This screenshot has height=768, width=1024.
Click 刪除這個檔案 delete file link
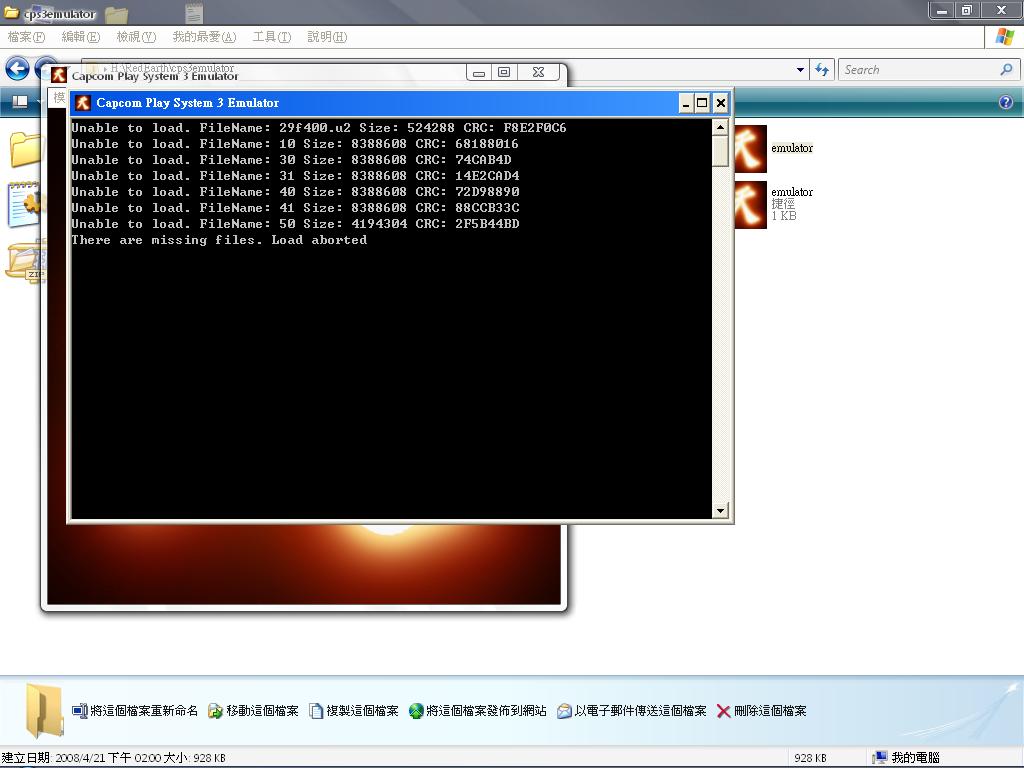(761, 711)
